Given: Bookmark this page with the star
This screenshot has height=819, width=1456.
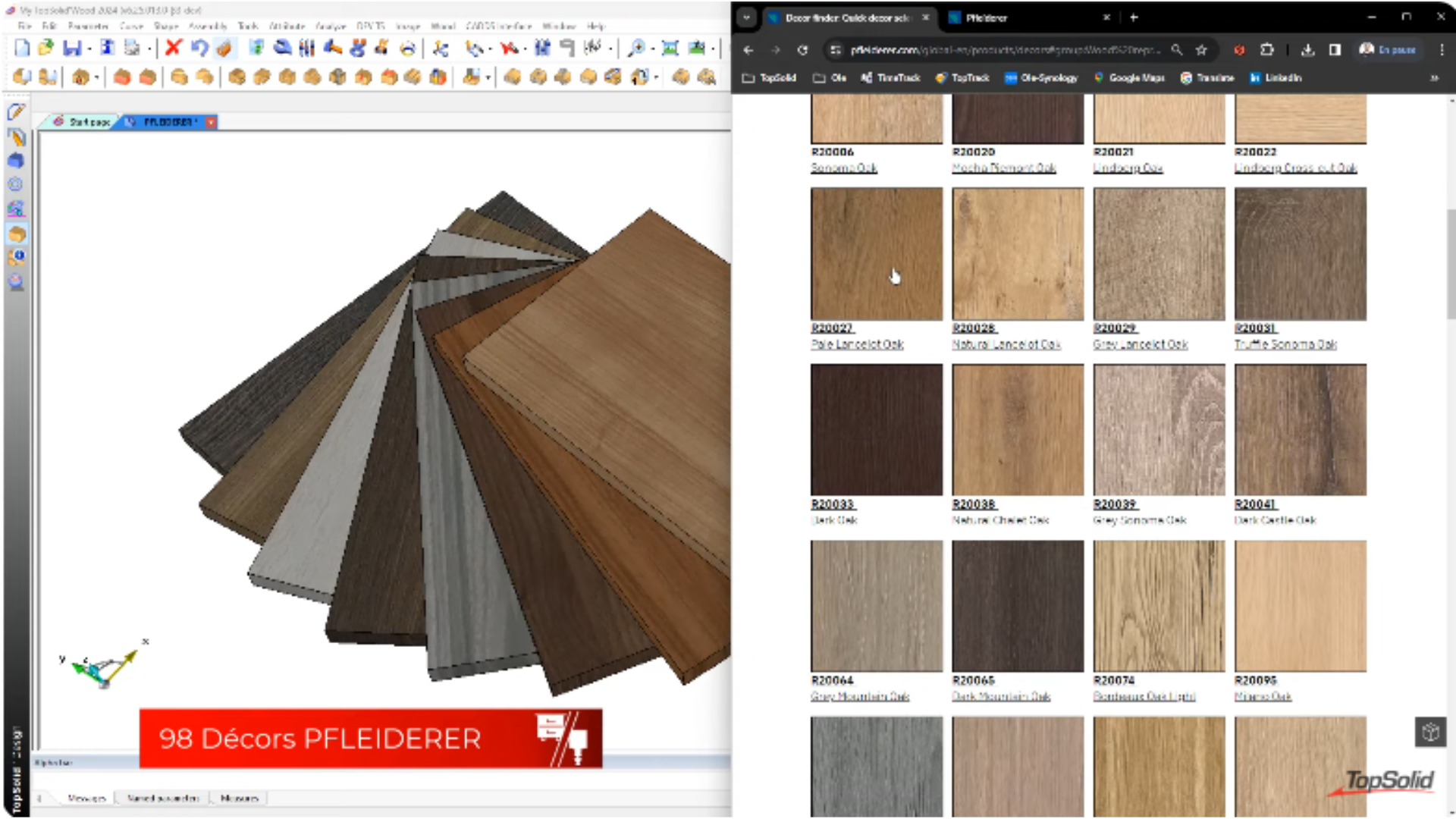Looking at the screenshot, I should [1201, 50].
